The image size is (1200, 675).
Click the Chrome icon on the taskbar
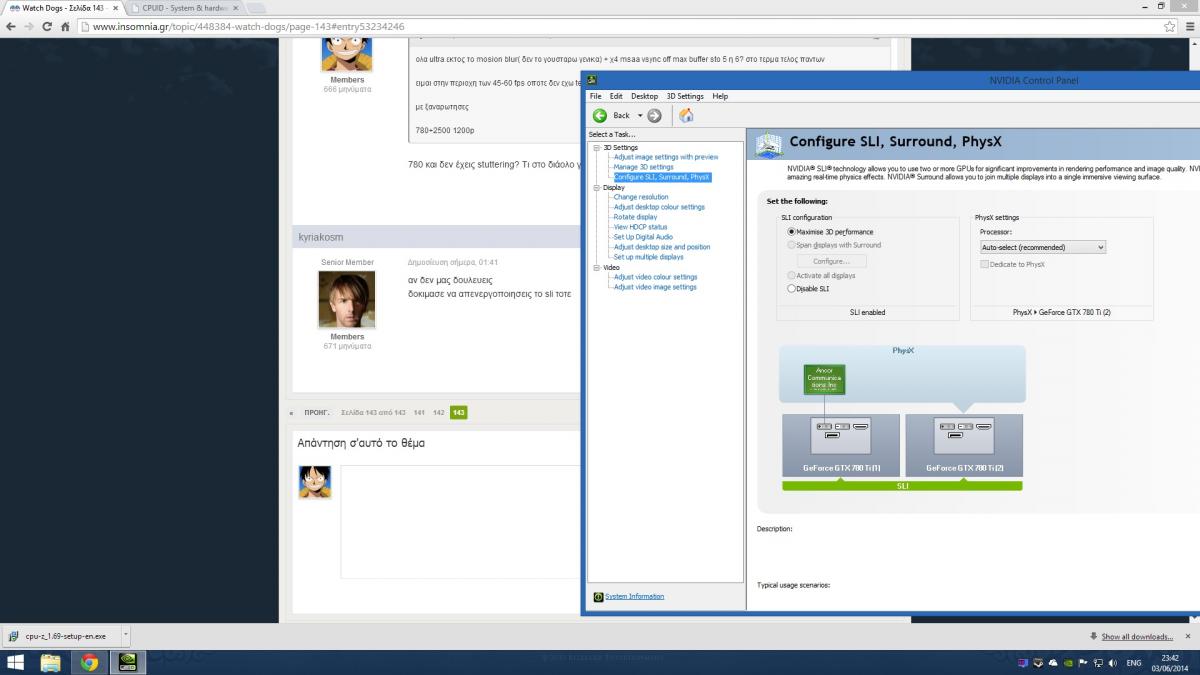coord(89,662)
